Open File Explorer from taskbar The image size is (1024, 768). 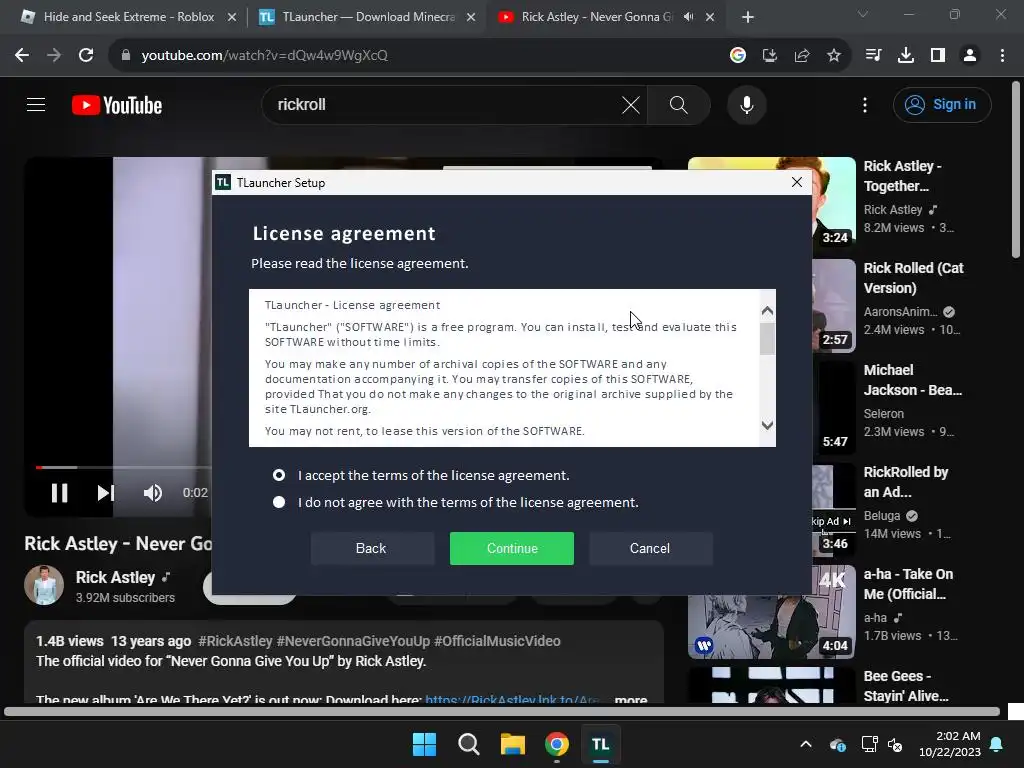513,744
